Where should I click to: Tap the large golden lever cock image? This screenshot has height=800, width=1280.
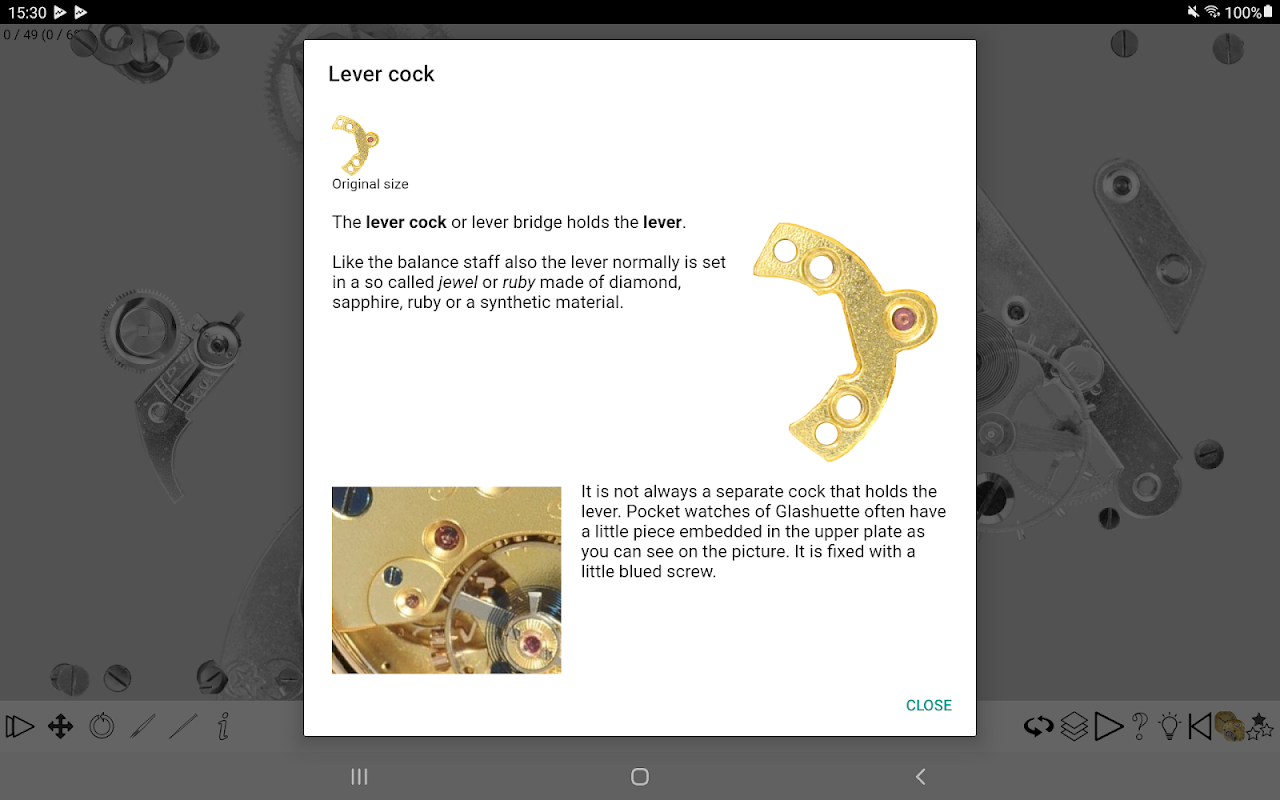tap(846, 341)
